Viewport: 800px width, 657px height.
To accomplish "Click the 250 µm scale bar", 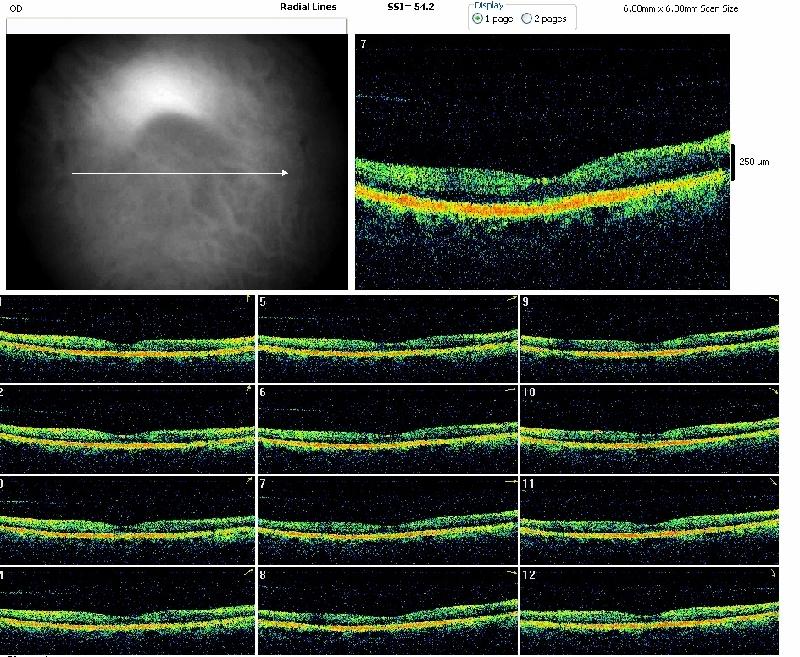I will pyautogui.click(x=733, y=161).
